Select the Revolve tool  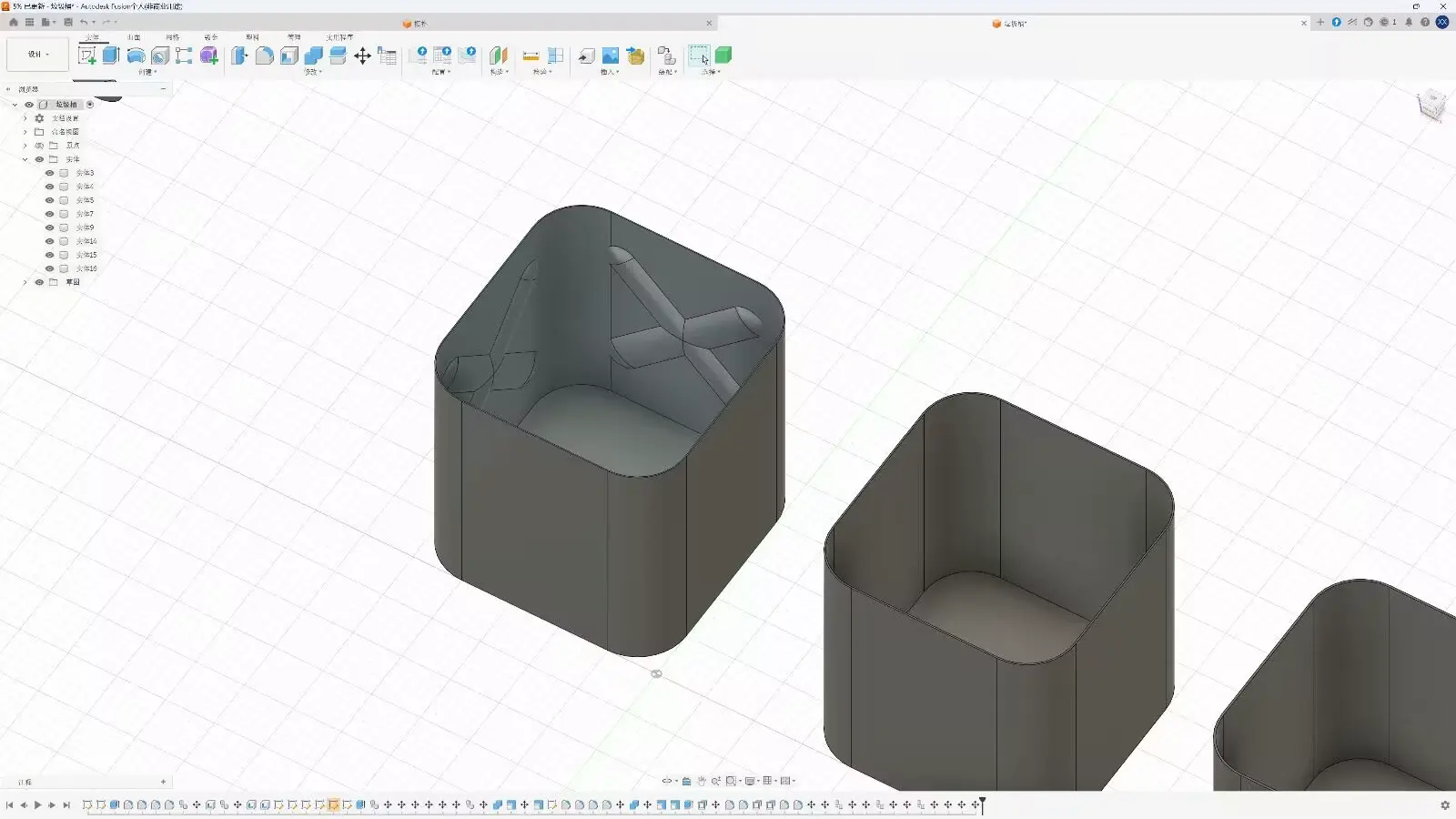[x=136, y=56]
